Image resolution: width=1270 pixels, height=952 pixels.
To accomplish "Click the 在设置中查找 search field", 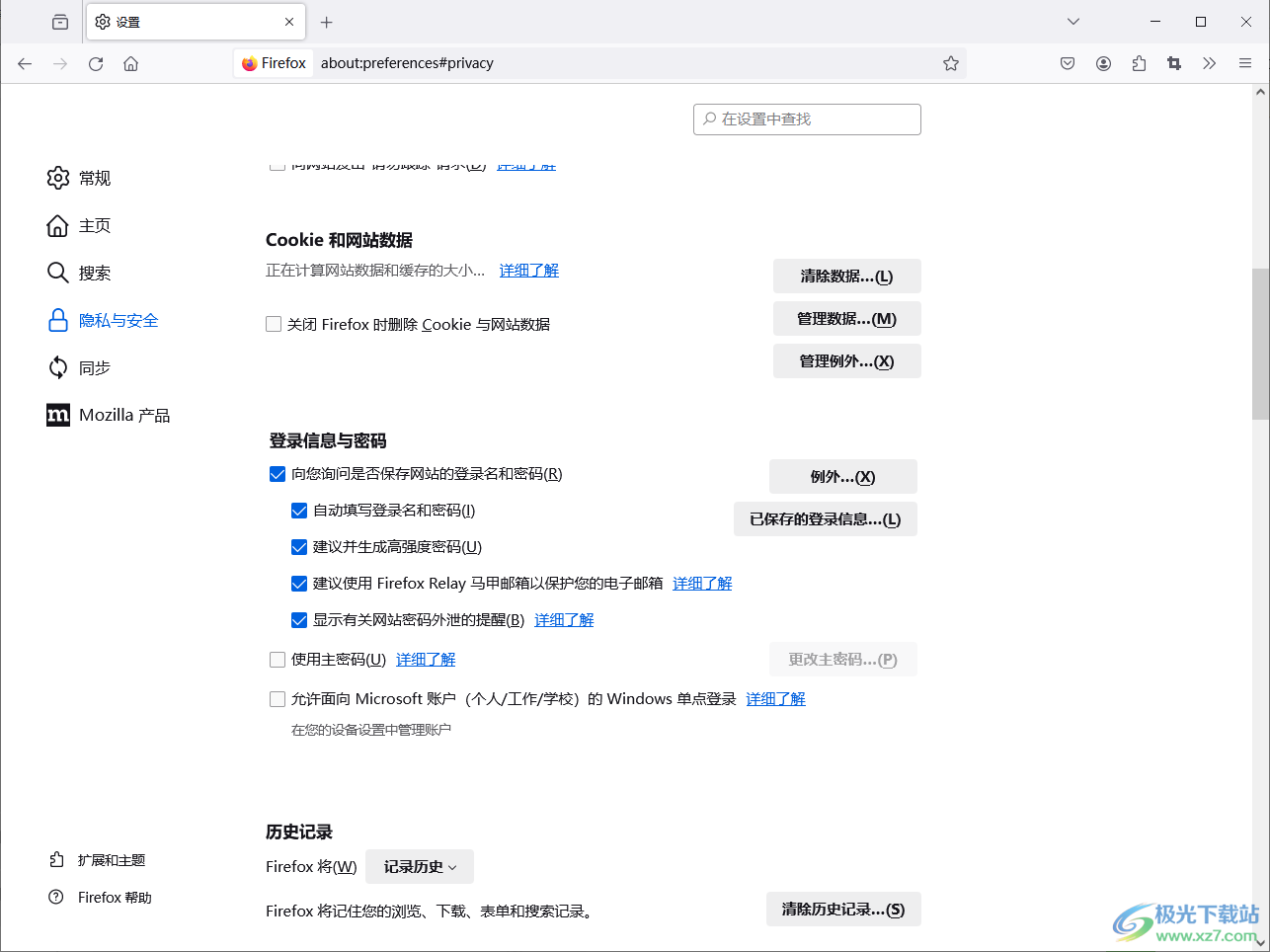I will [807, 119].
